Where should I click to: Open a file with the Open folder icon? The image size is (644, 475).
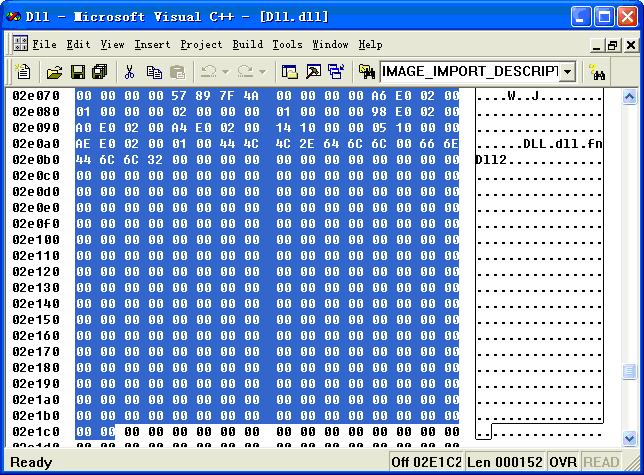pos(54,72)
